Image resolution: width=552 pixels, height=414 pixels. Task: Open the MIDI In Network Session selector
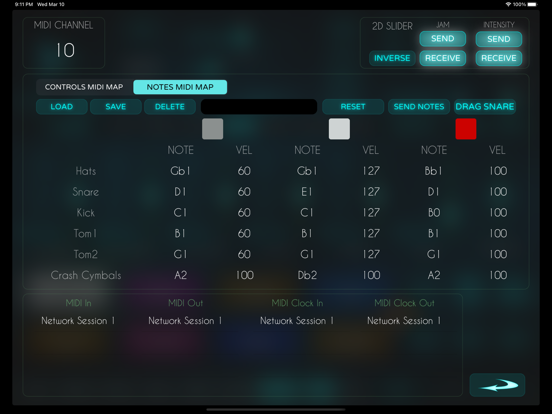[x=78, y=321]
